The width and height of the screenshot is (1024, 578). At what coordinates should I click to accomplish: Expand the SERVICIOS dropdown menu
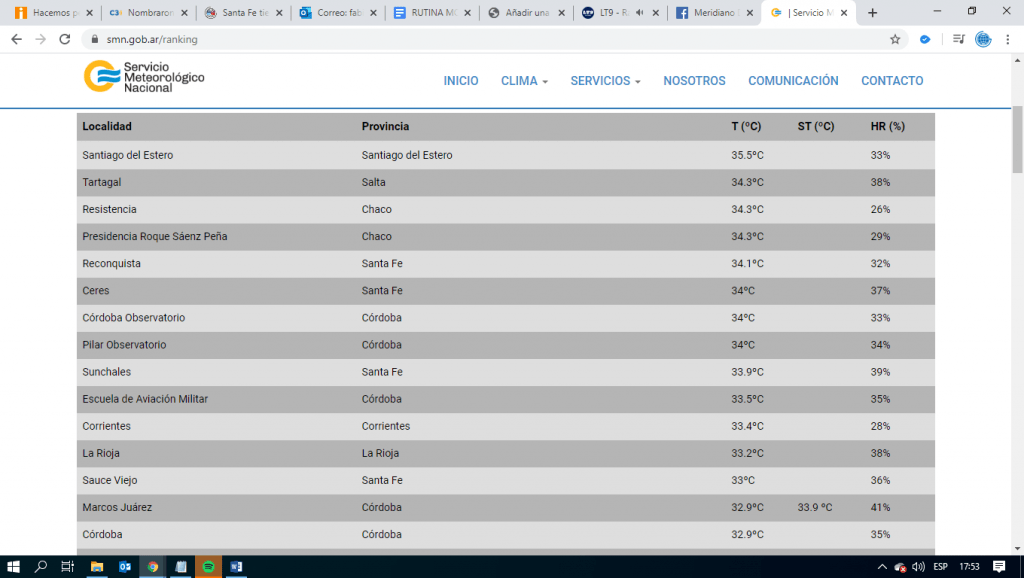pos(605,81)
